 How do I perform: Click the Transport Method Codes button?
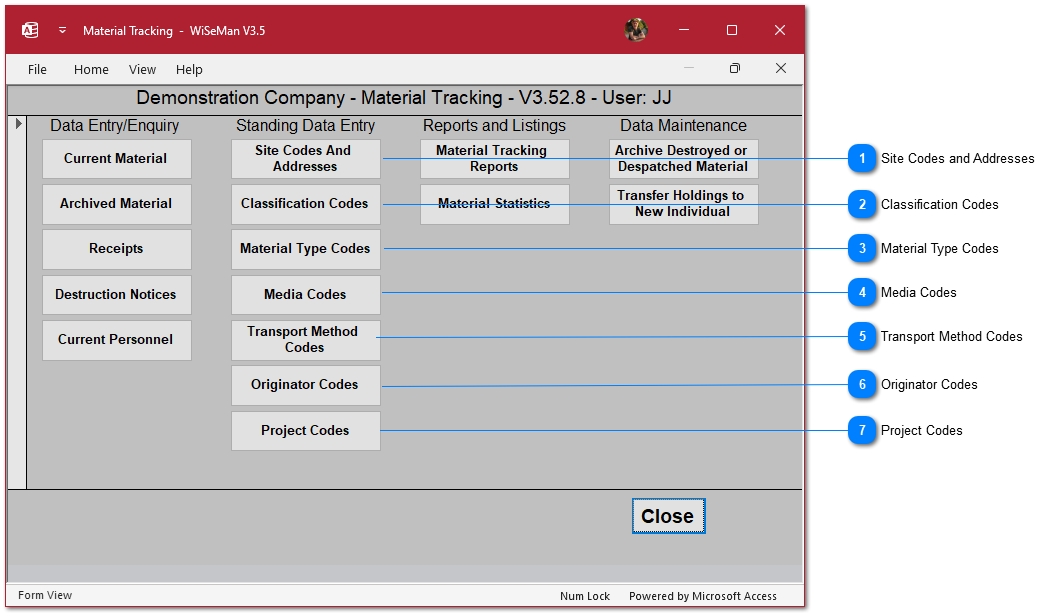[x=305, y=340]
